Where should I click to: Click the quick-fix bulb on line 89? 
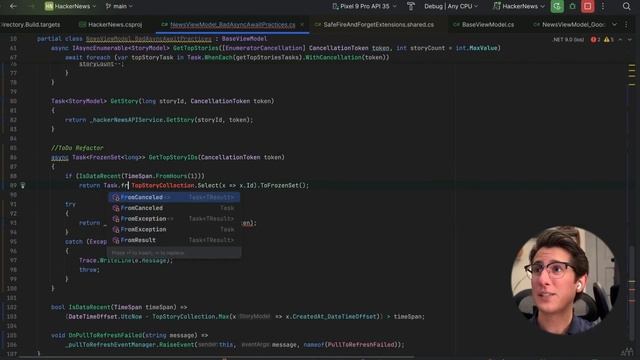(23, 185)
